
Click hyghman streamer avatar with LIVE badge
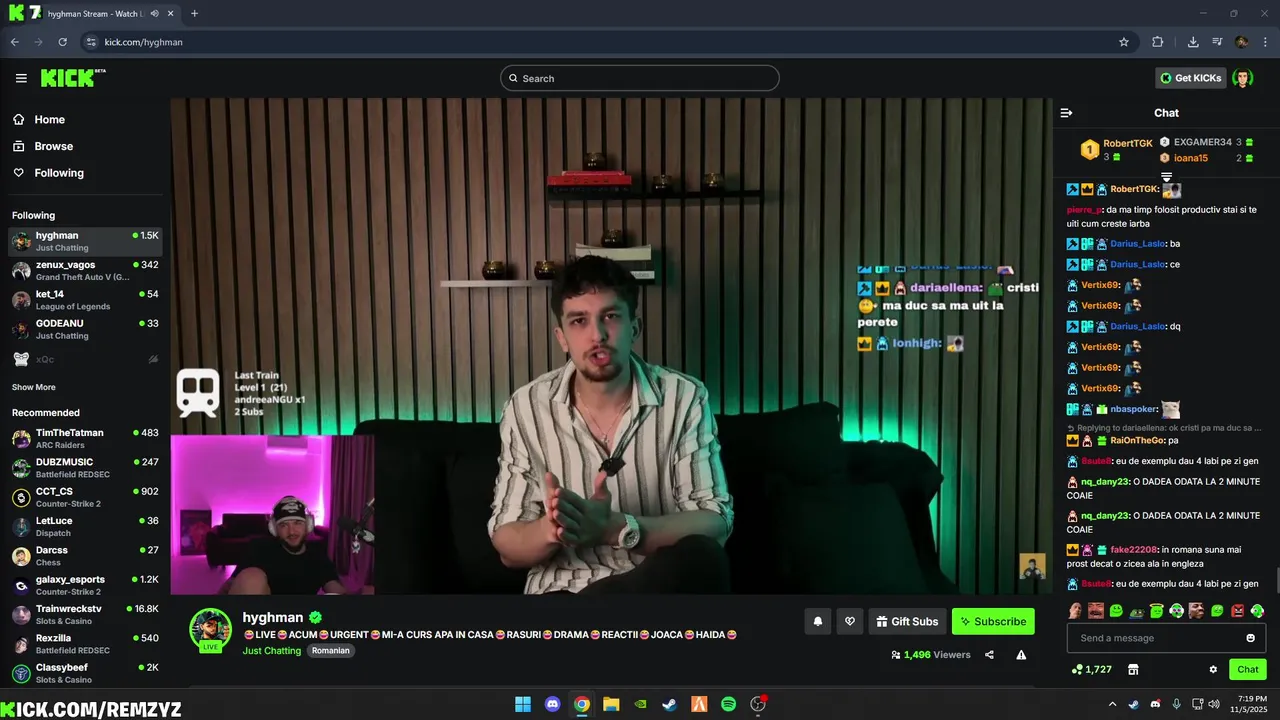(210, 630)
